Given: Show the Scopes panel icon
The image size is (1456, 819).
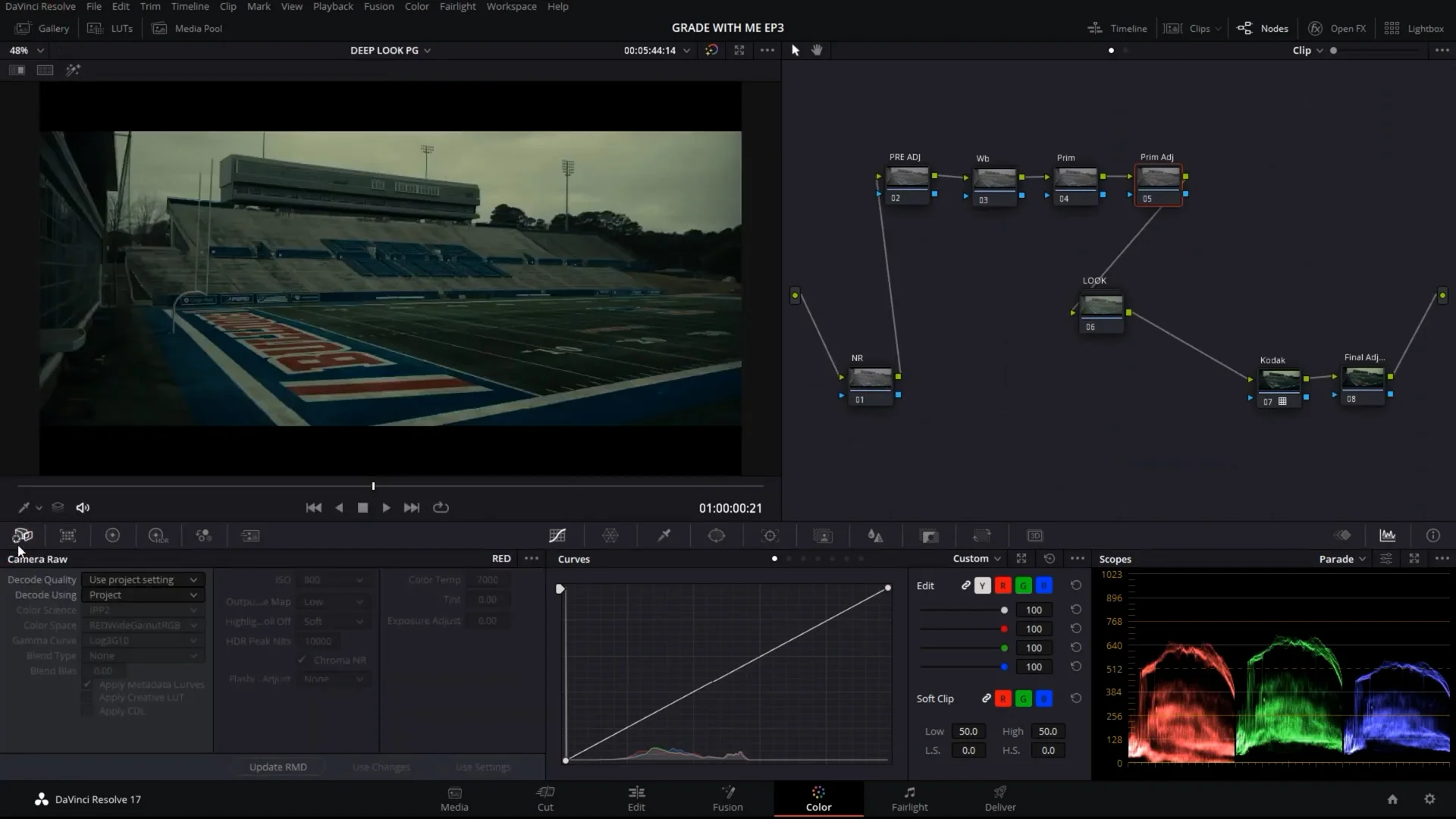Looking at the screenshot, I should [1388, 536].
